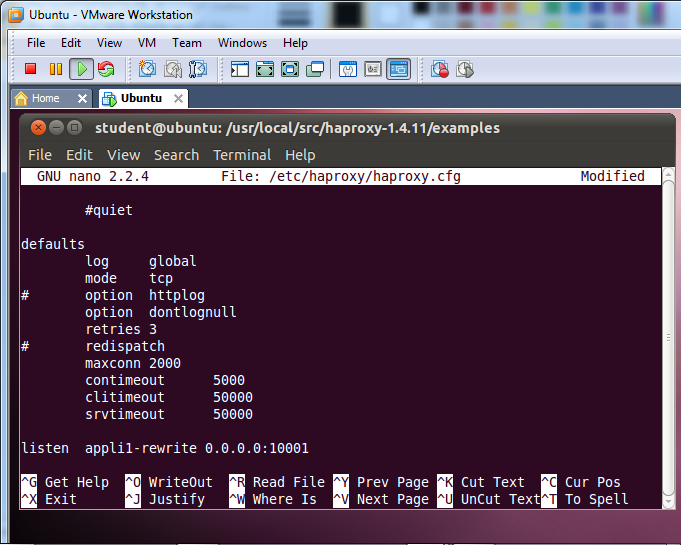Reset the VM with the red-green arrows icon
The height and width of the screenshot is (545, 681).
(x=106, y=69)
